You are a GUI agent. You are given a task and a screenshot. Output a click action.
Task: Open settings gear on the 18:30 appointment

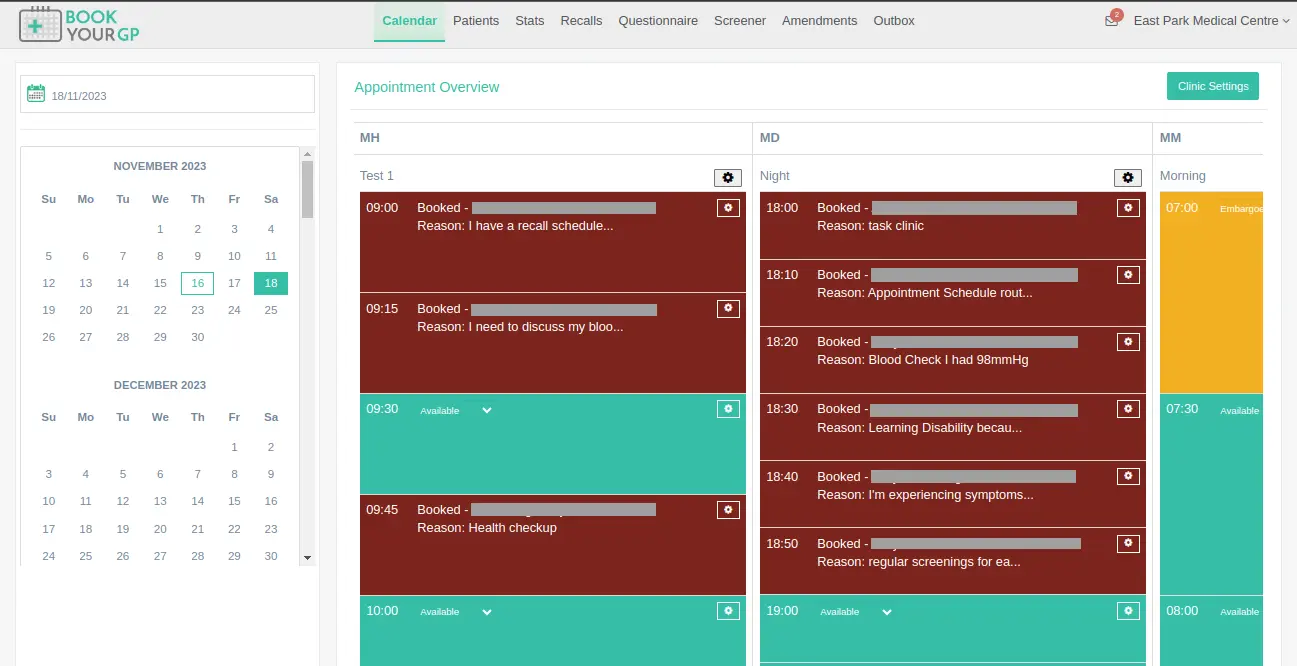(1128, 409)
